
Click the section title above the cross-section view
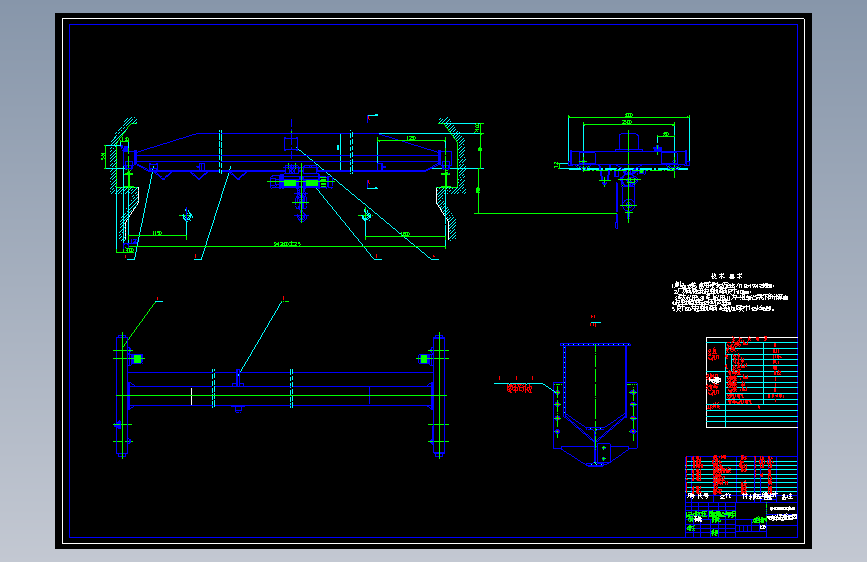595,320
